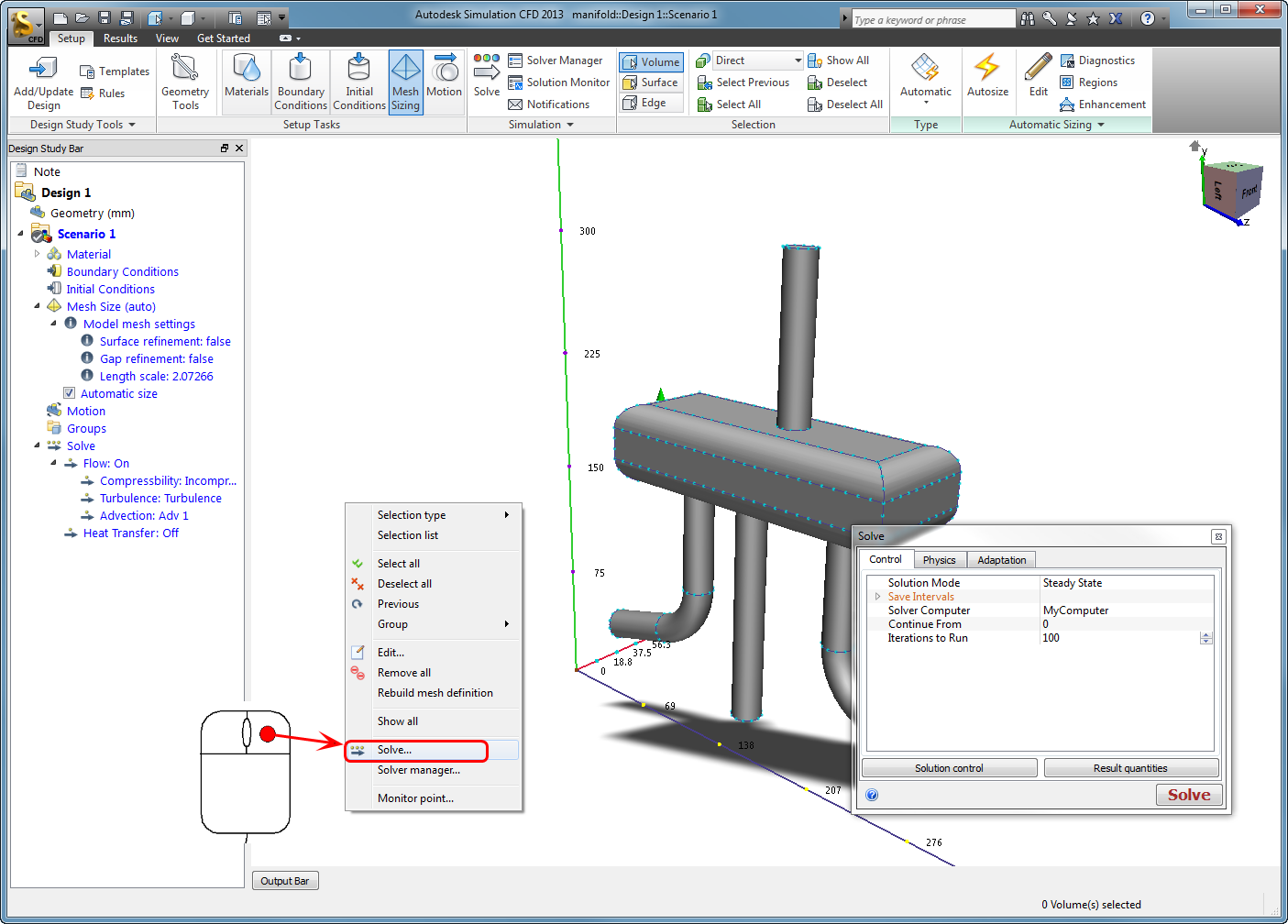1288x924 pixels.
Task: Choose Rebuild mesh definition in context menu
Action: pyautogui.click(x=432, y=693)
